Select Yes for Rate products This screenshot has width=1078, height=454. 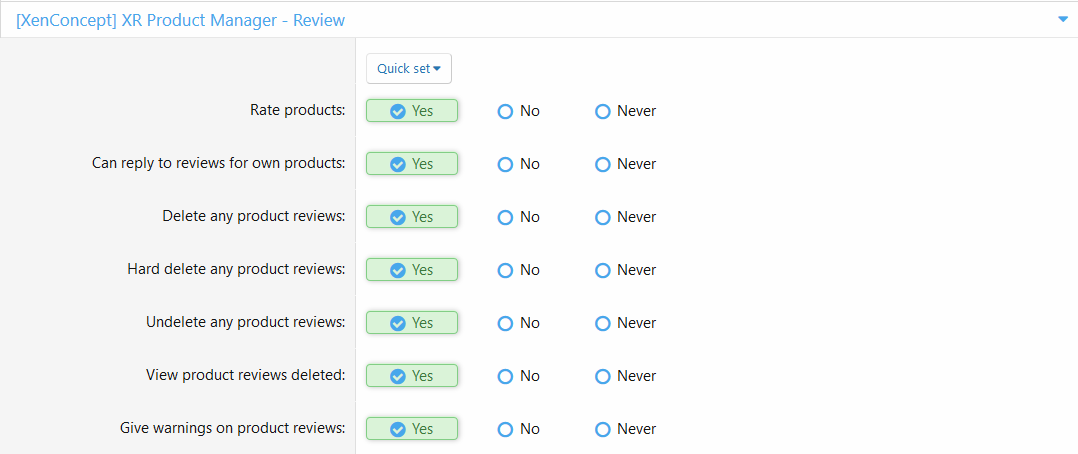412,111
